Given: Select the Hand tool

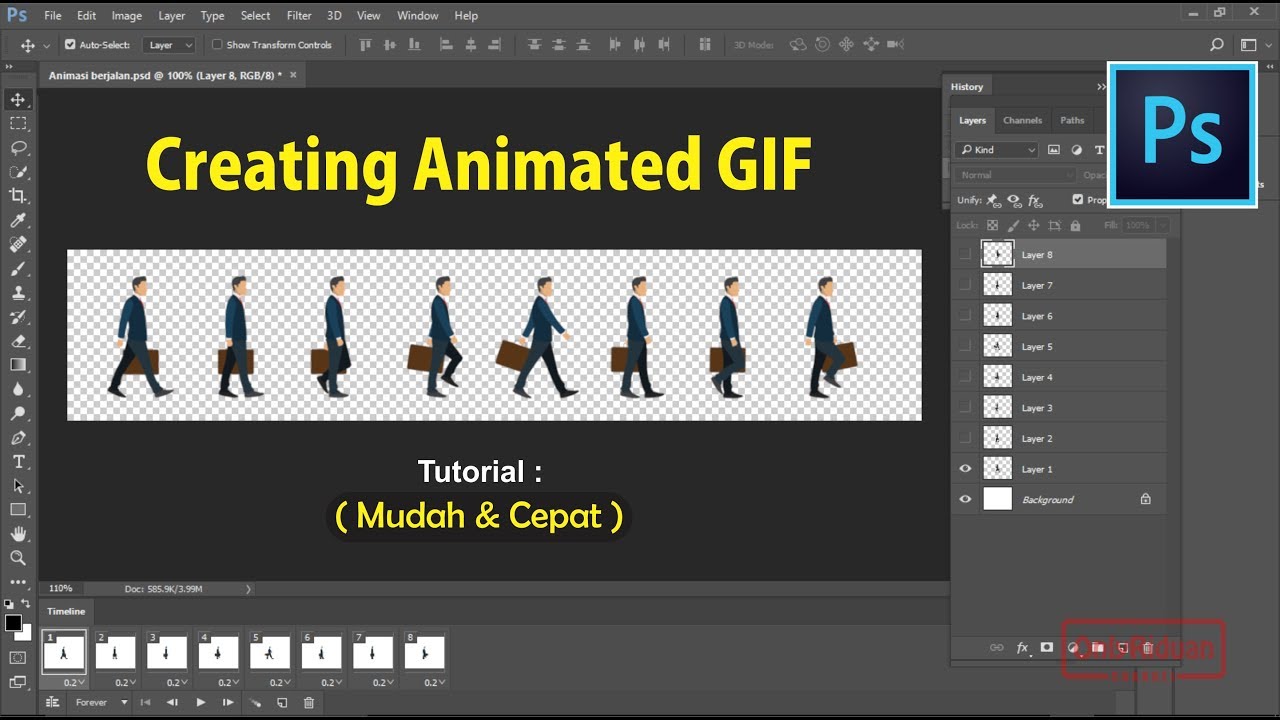Looking at the screenshot, I should tap(18, 534).
